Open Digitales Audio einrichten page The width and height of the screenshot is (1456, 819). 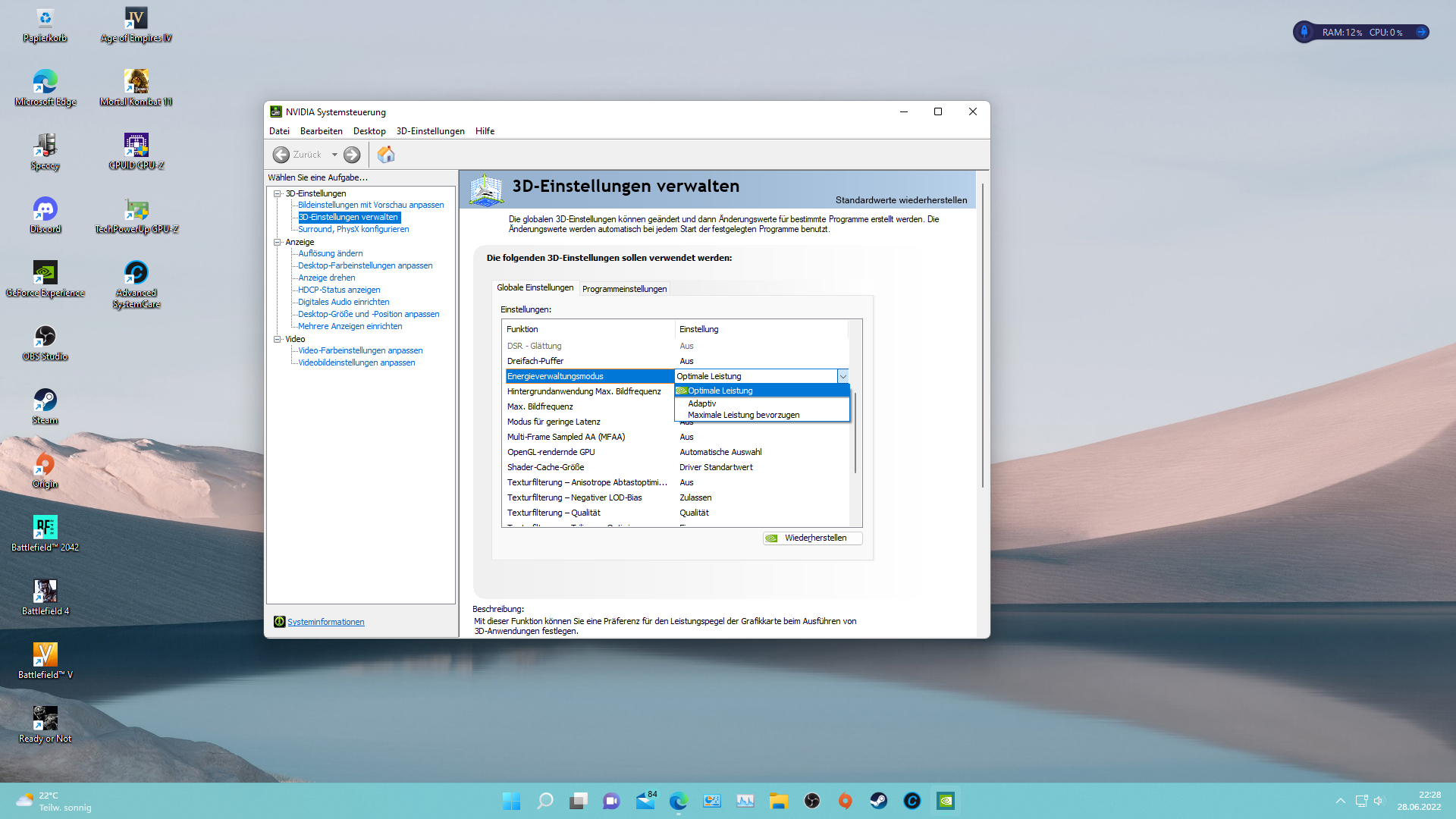tap(344, 302)
